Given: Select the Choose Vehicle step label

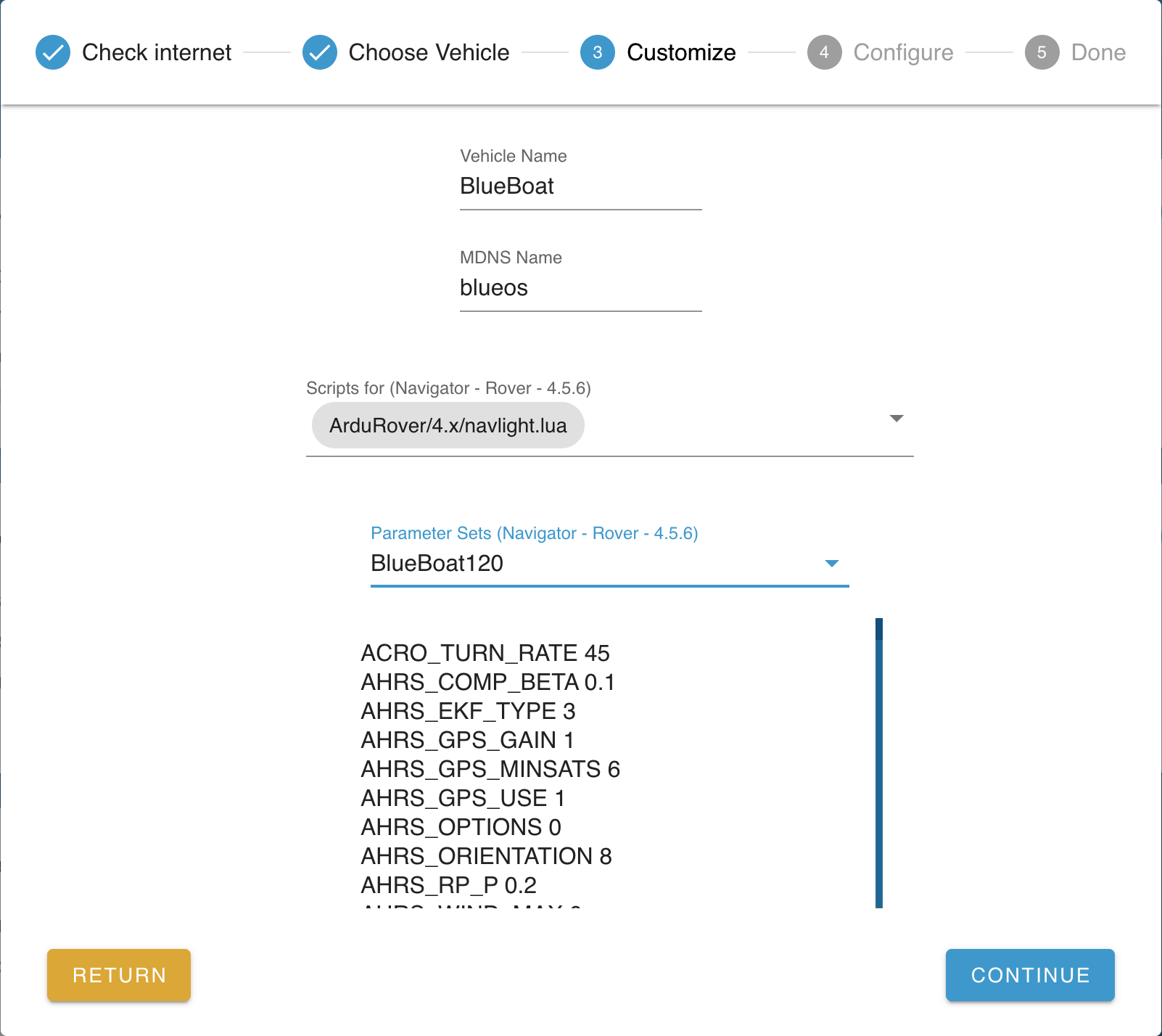Looking at the screenshot, I should 429,52.
